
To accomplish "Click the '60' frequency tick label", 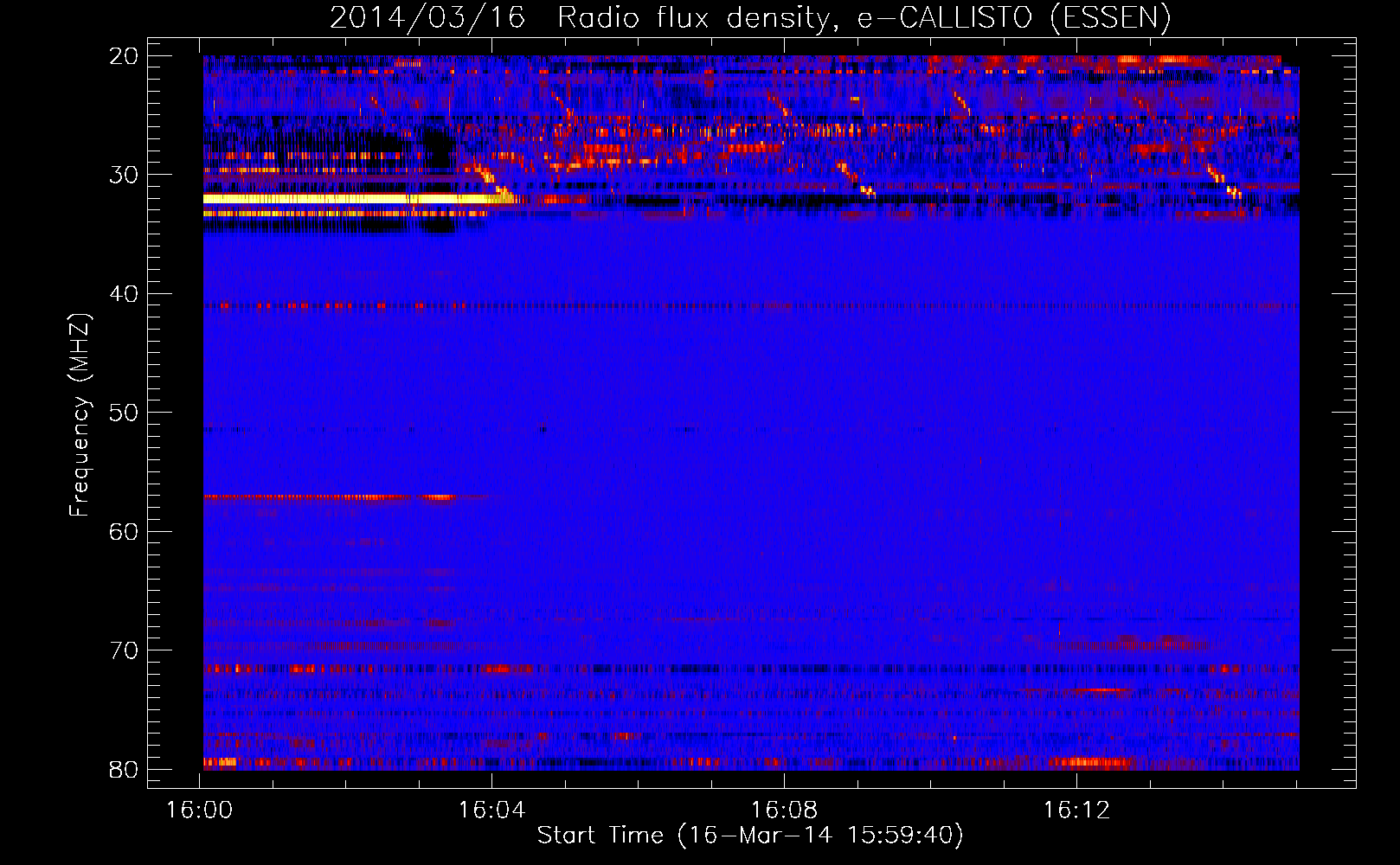I will coord(125,531).
